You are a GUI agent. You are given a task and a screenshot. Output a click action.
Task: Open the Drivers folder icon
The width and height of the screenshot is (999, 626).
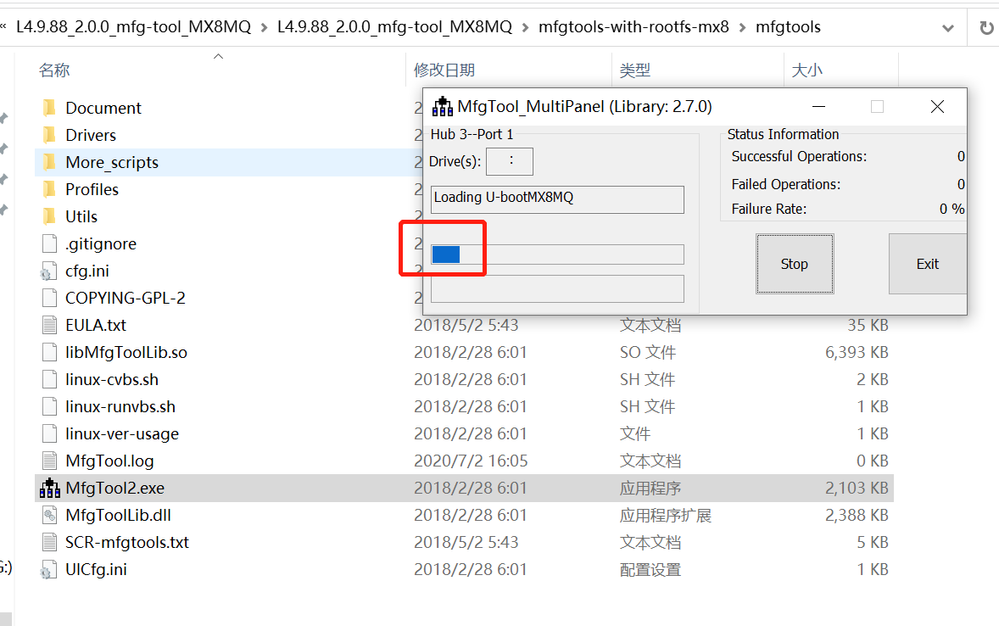tap(49, 135)
